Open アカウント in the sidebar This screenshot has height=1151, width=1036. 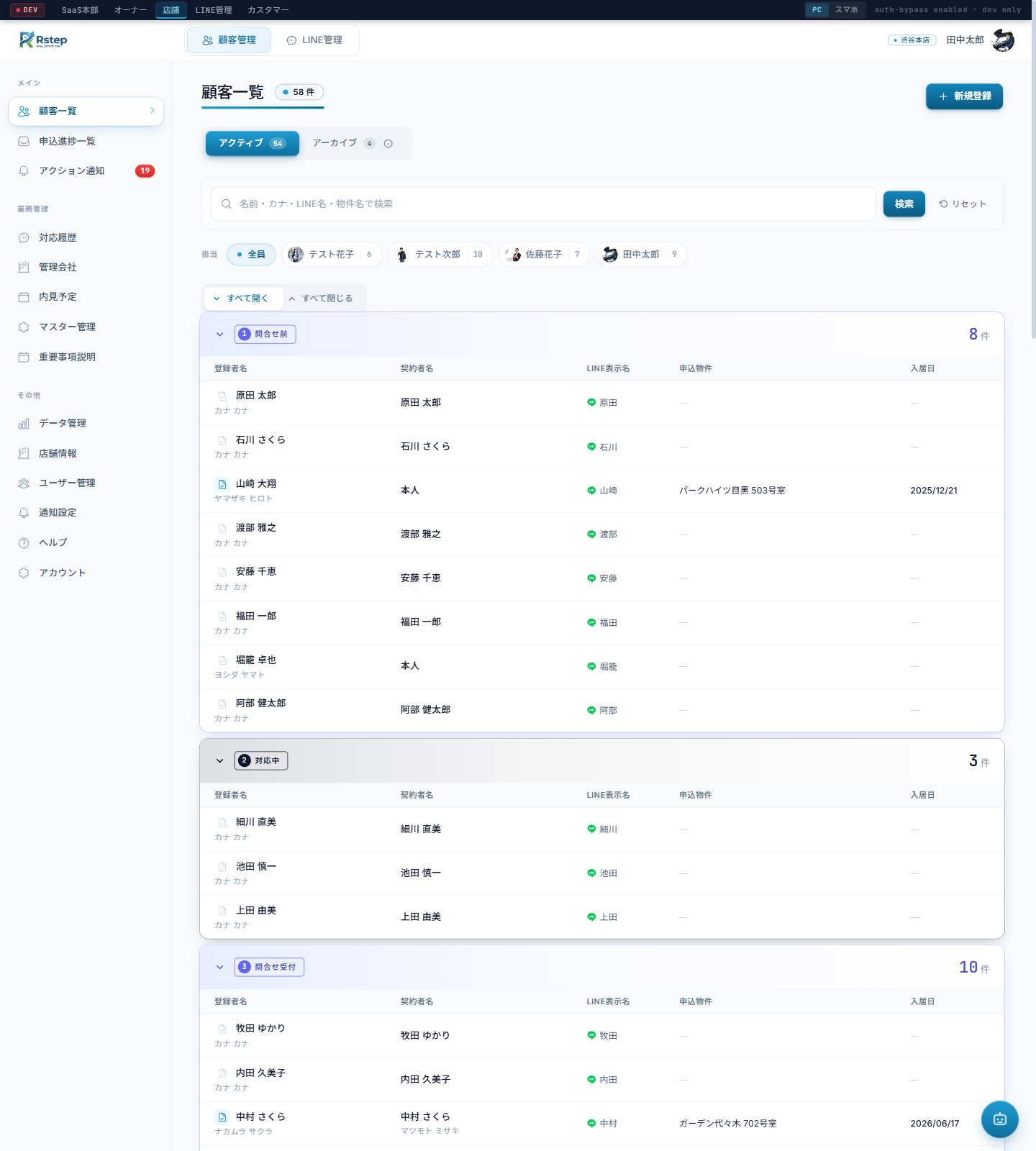[86, 573]
